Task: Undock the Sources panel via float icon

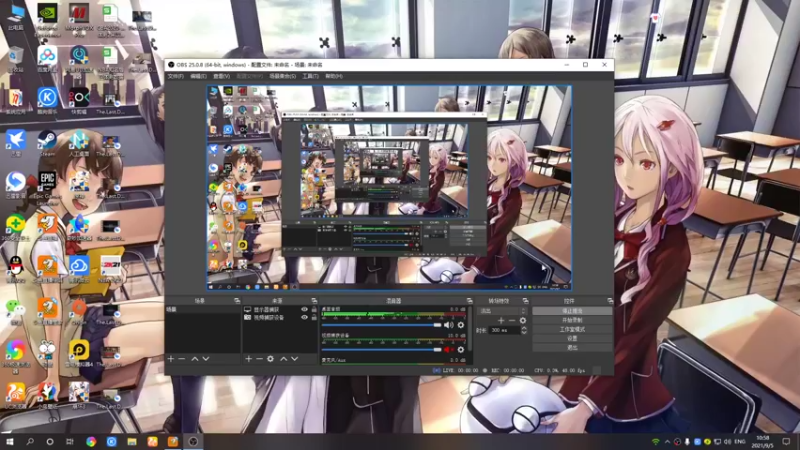Action: click(314, 301)
